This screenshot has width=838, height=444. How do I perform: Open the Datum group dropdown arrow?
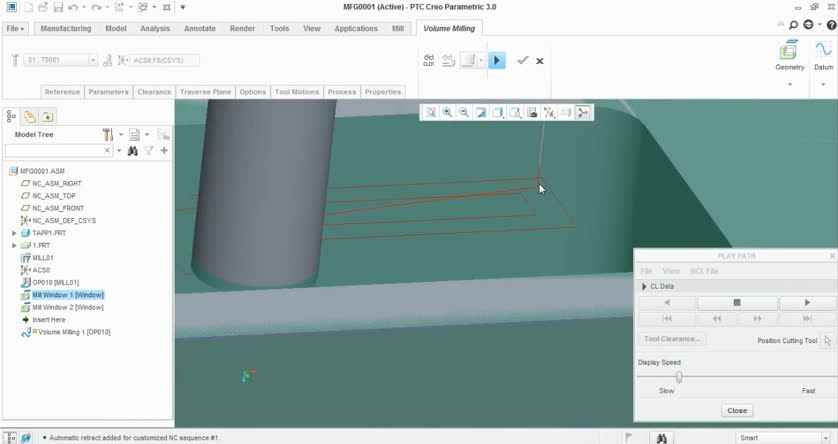coord(823,84)
